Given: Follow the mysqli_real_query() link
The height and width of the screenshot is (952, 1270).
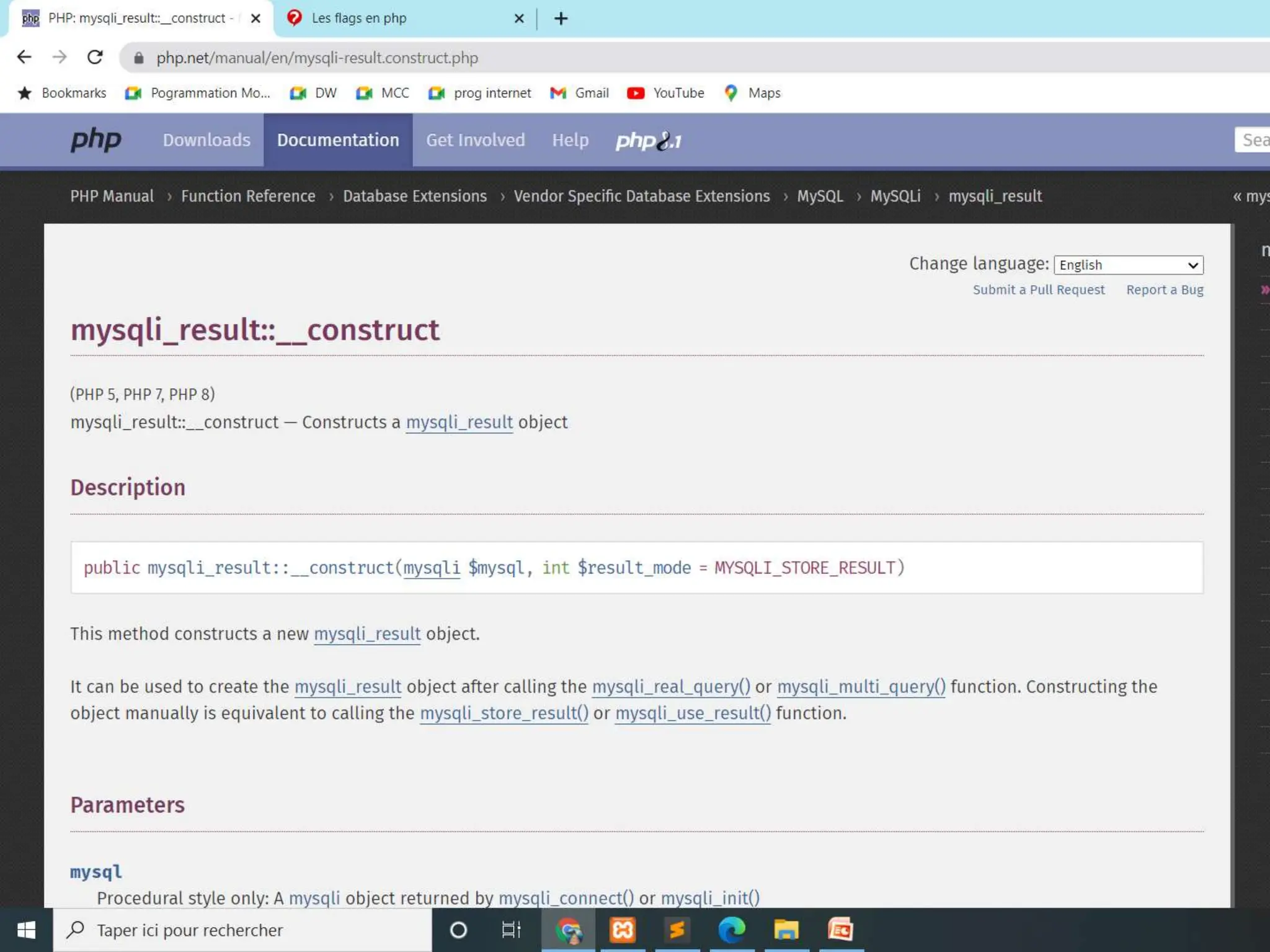Looking at the screenshot, I should click(670, 687).
